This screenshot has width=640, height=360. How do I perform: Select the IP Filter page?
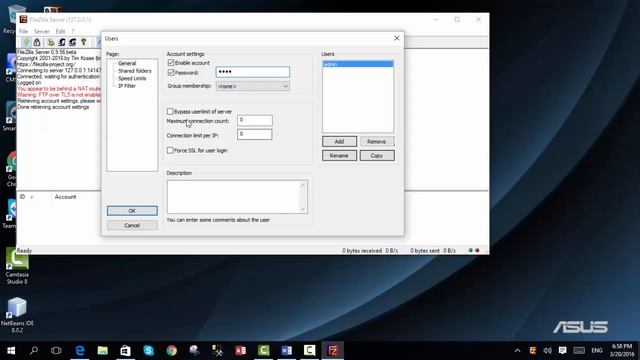[x=127, y=86]
